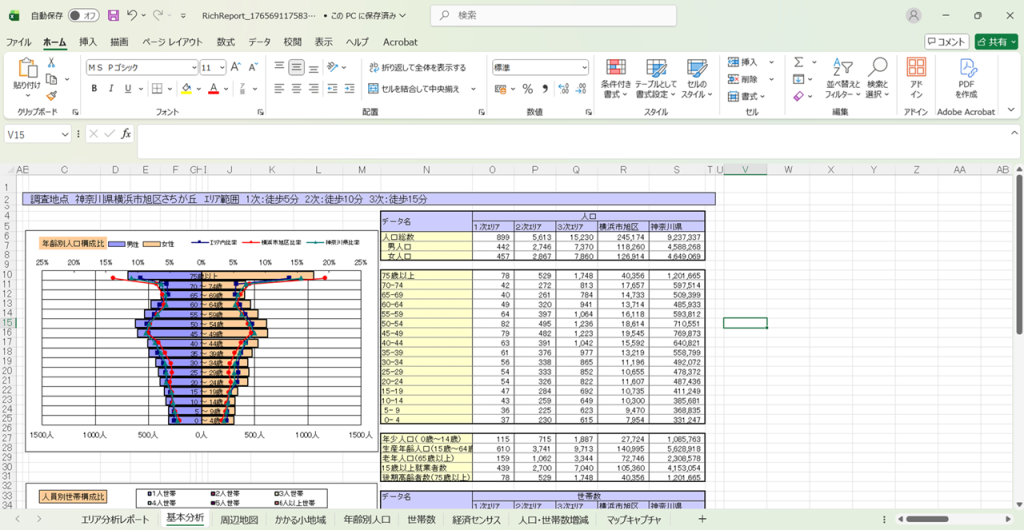Open the 挿入 ribbon tab
The width and height of the screenshot is (1024, 530).
tap(88, 42)
